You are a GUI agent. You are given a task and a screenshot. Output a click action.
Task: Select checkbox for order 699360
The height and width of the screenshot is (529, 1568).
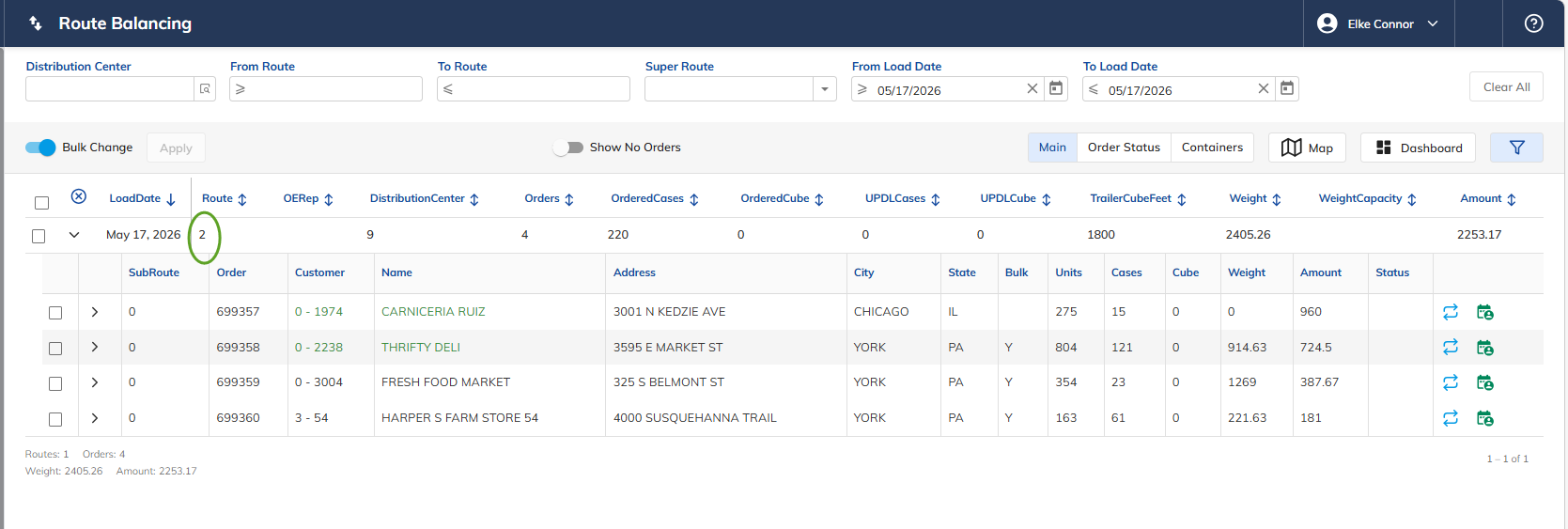pos(55,419)
